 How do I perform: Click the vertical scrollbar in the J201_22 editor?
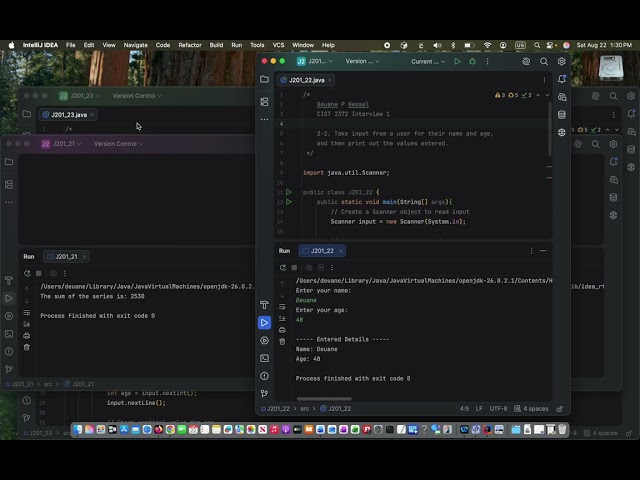pos(550,129)
